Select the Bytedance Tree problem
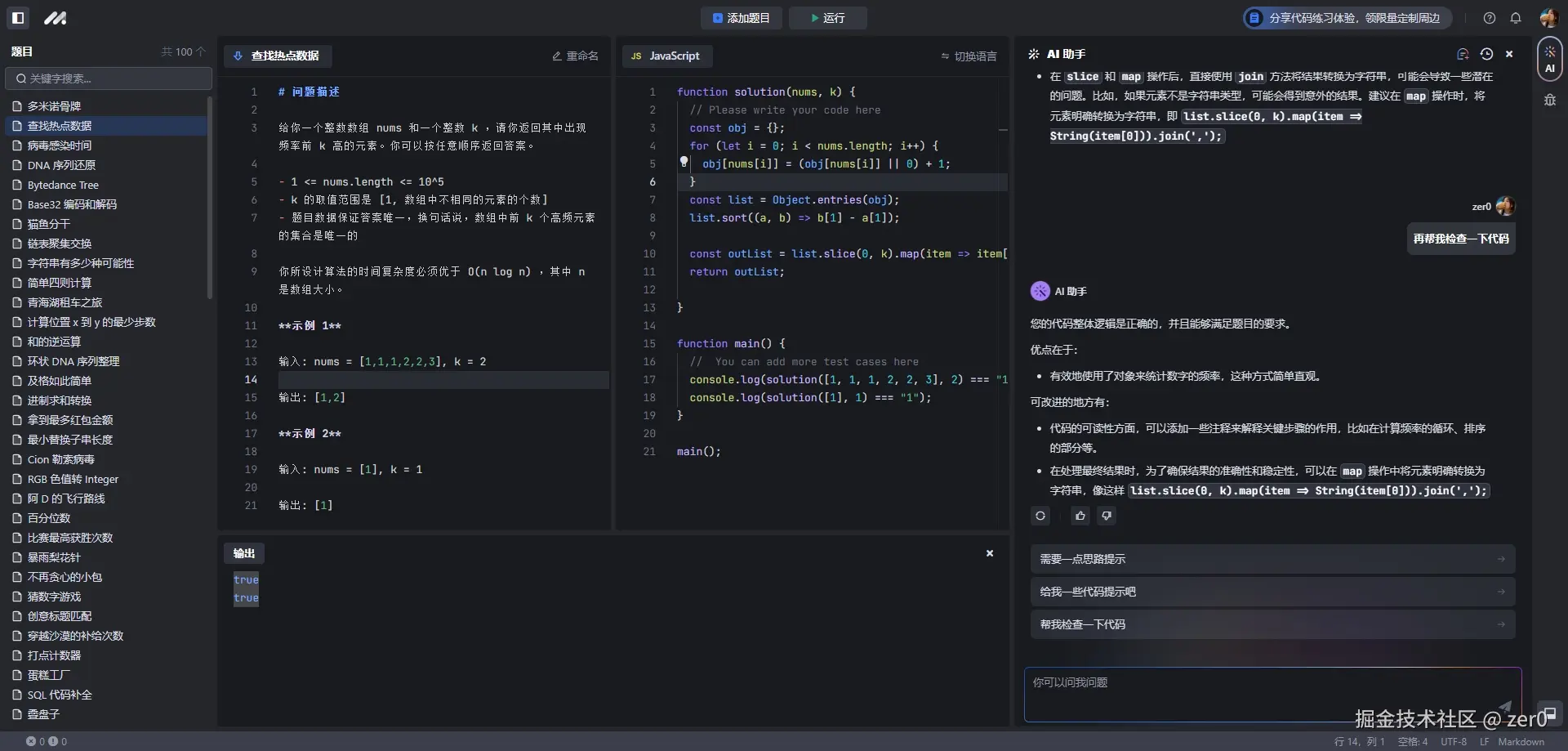The width and height of the screenshot is (1568, 751). pos(65,185)
